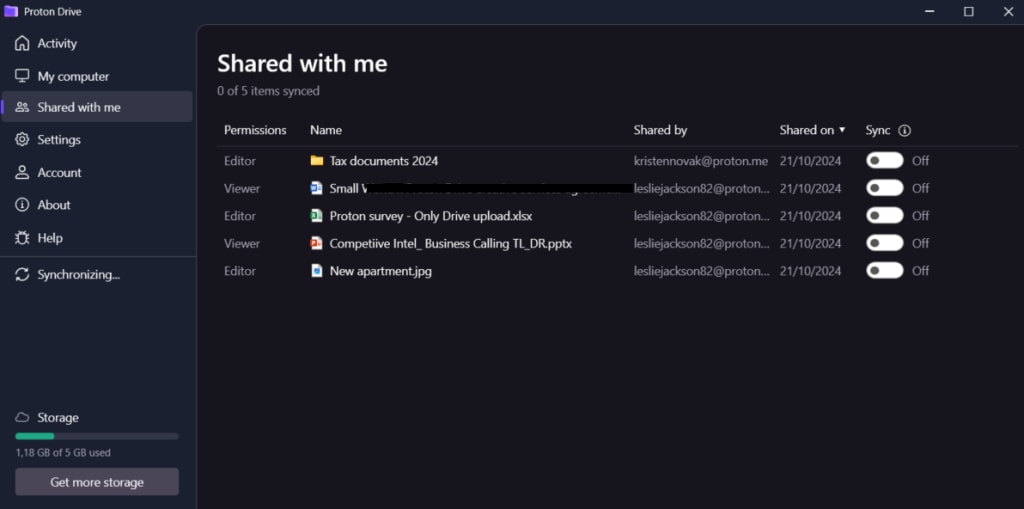The width and height of the screenshot is (1024, 509).
Task: Click Editor permission for Tax documents 2024
Action: point(240,161)
